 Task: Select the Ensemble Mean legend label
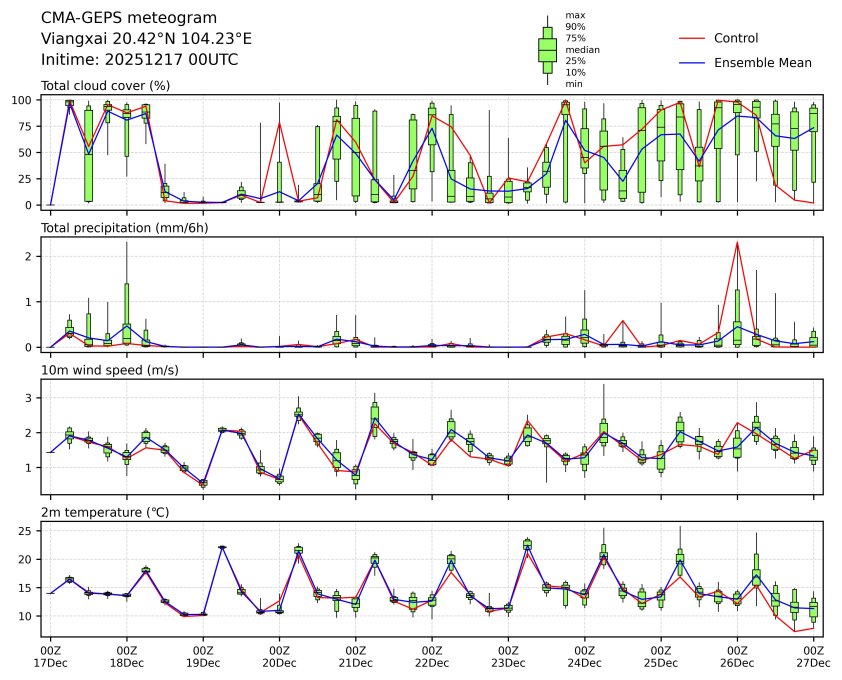762,63
